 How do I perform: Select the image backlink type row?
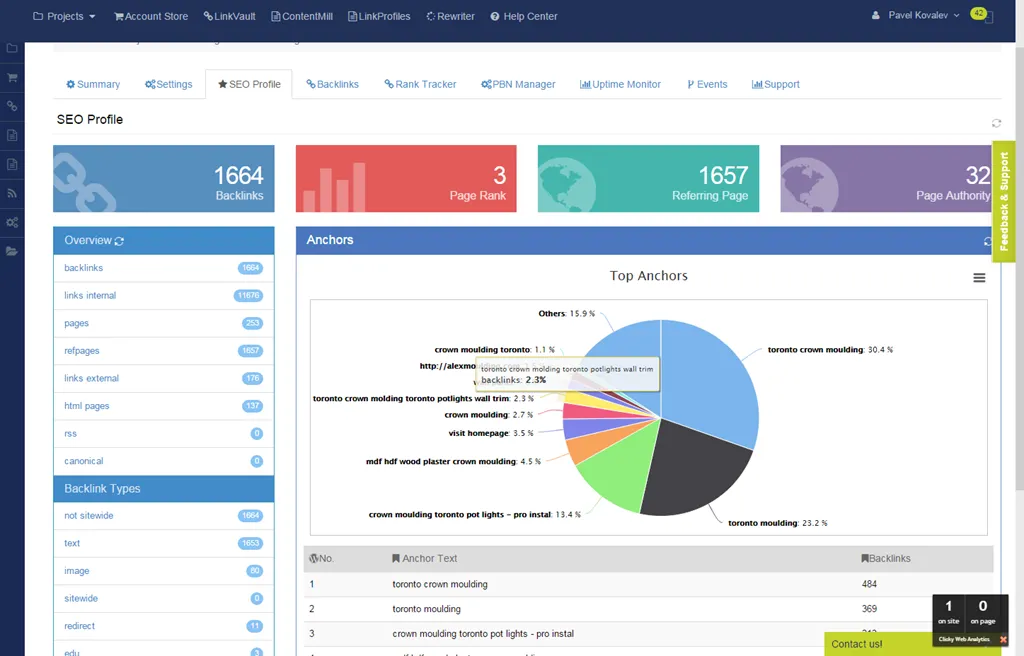click(x=164, y=571)
